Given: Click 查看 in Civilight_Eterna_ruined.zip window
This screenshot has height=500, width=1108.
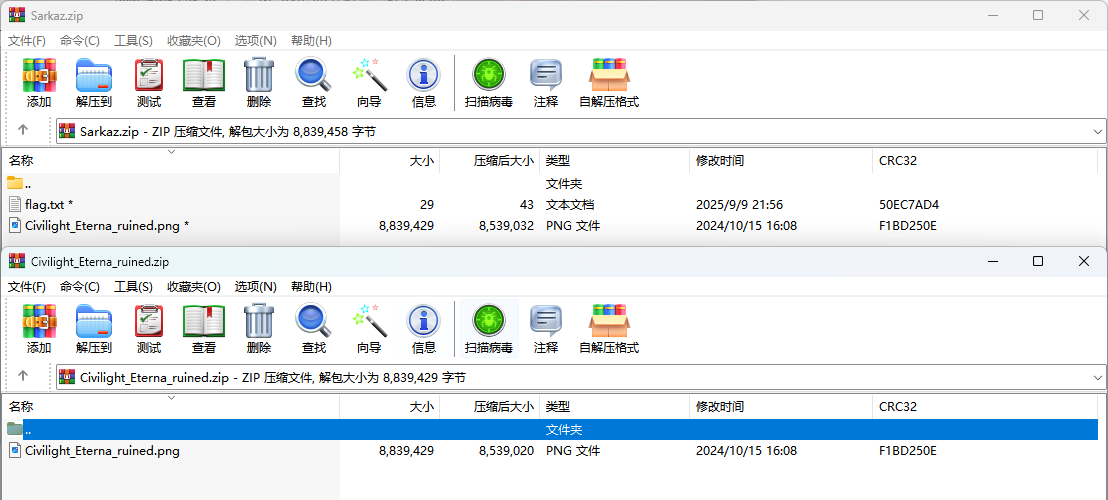Looking at the screenshot, I should click(204, 328).
